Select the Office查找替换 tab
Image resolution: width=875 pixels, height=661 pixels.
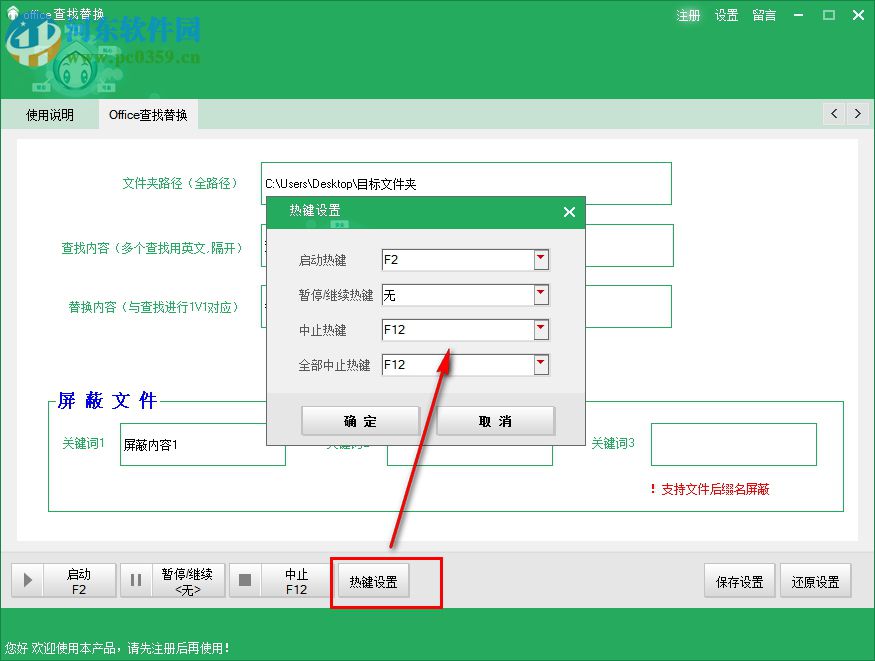point(148,114)
